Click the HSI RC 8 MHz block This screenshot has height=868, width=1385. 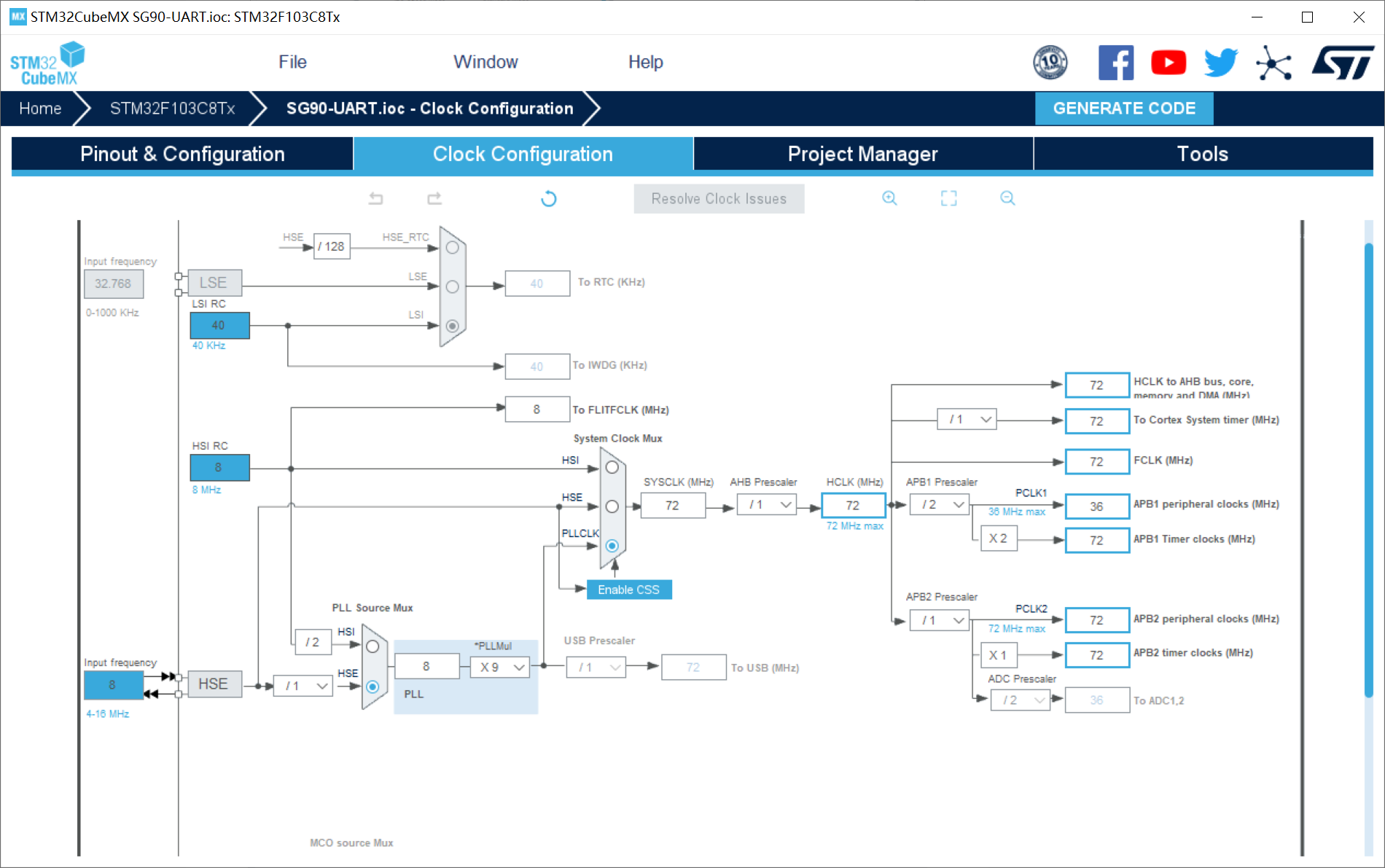(219, 467)
